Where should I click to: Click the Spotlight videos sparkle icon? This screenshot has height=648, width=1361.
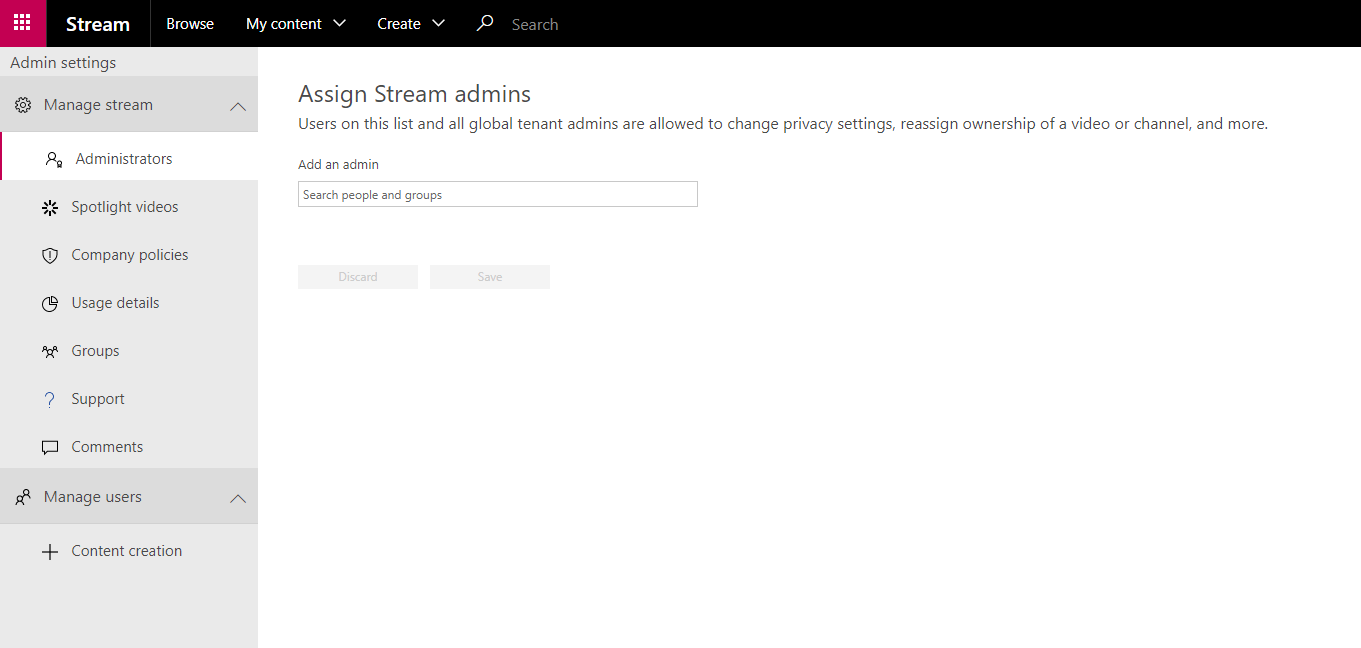pyautogui.click(x=50, y=208)
